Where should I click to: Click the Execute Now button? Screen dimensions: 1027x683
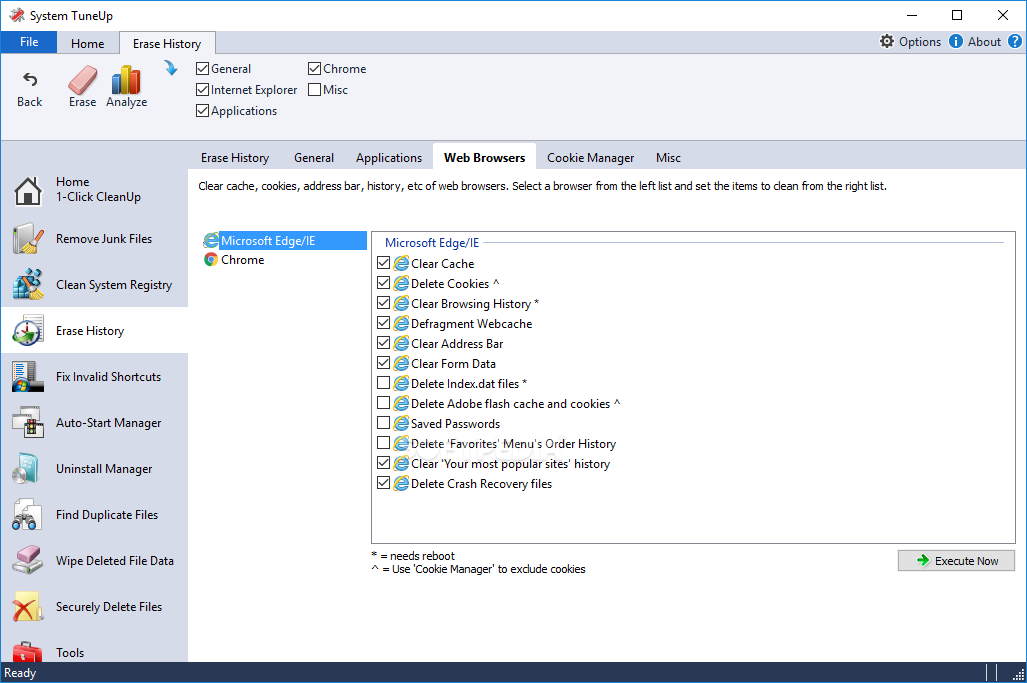click(x=956, y=561)
